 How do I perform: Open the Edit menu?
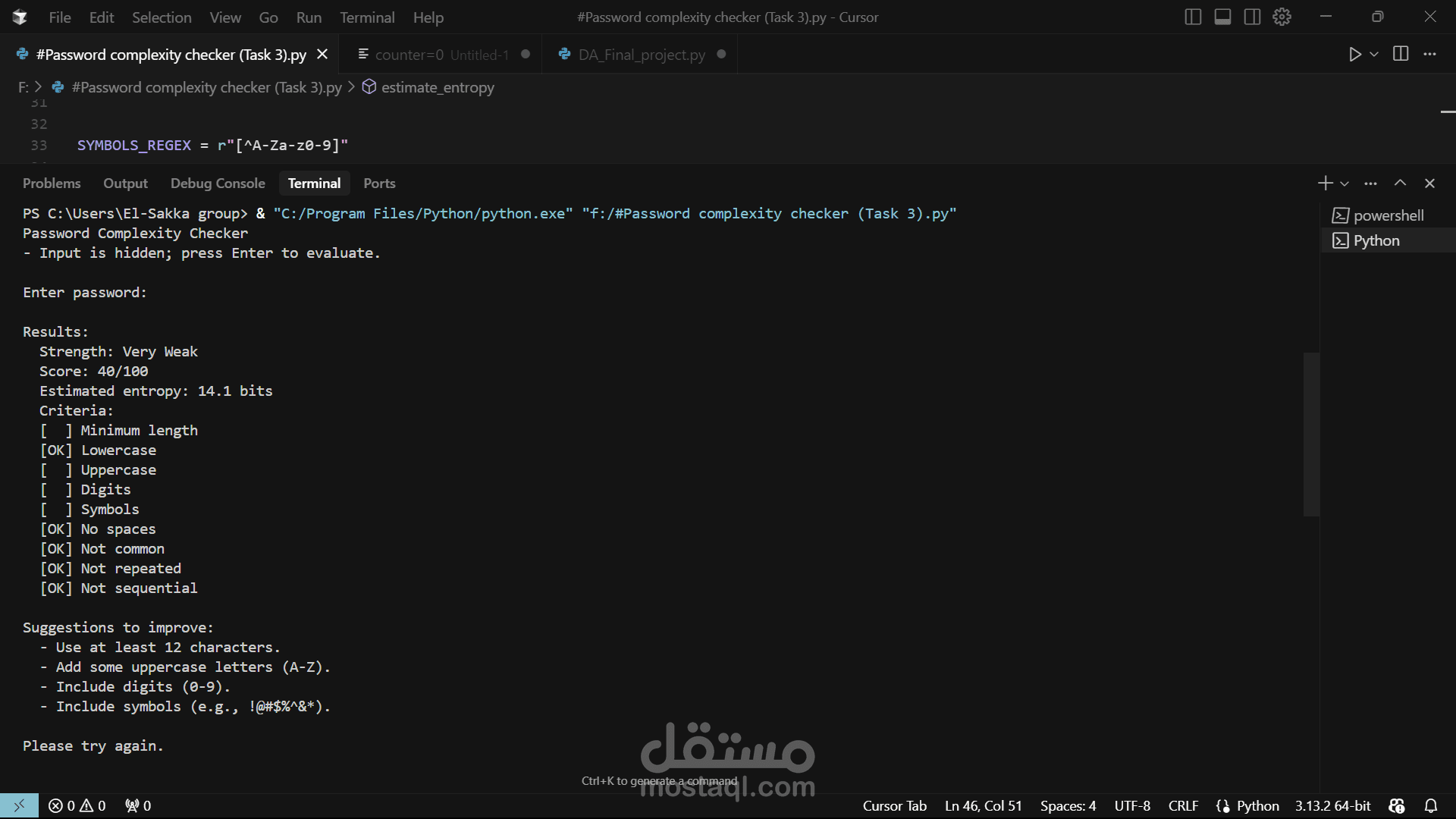(x=102, y=17)
